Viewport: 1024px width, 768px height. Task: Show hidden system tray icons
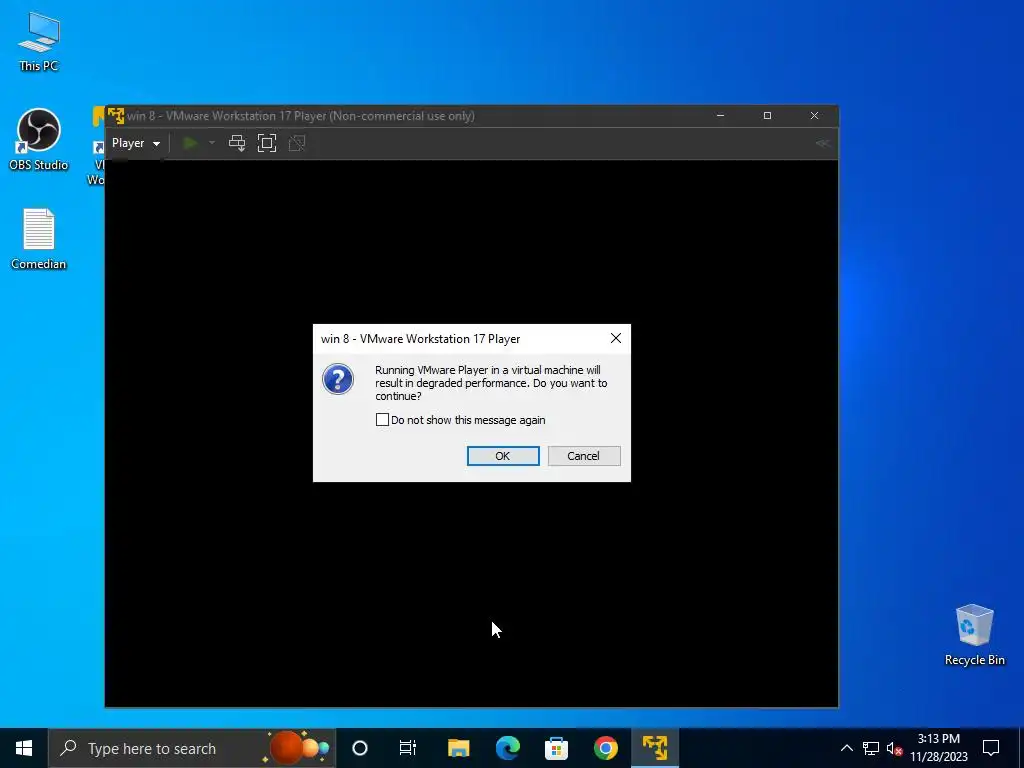[x=846, y=748]
